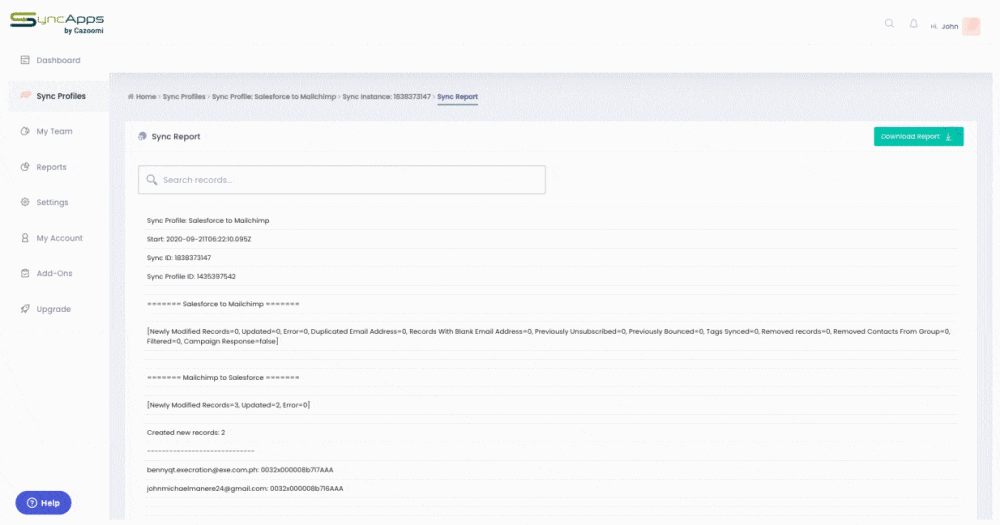This screenshot has width=1000, height=525.
Task: Open the notifications bell icon
Action: pyautogui.click(x=913, y=24)
